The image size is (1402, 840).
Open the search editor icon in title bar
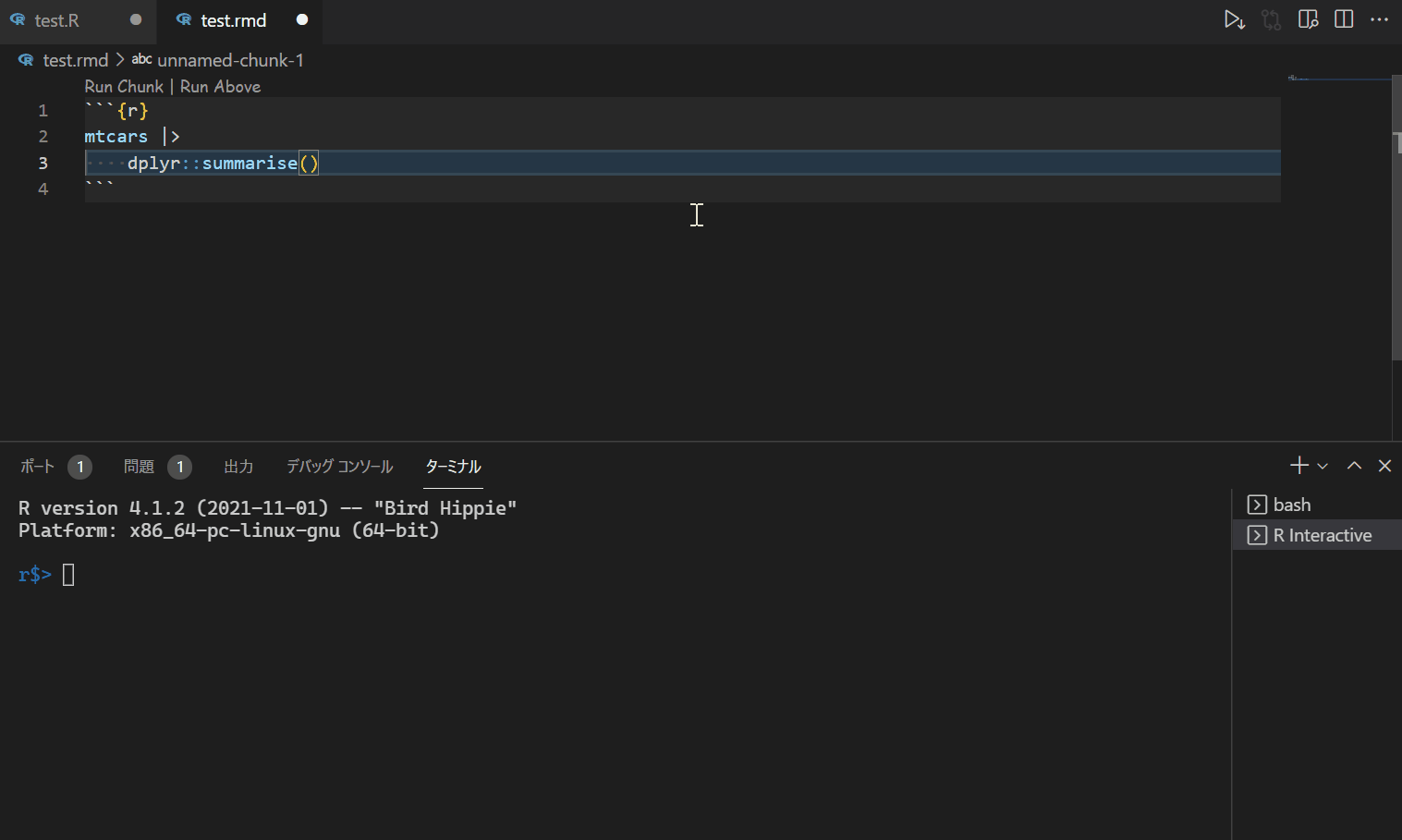pyautogui.click(x=1308, y=19)
